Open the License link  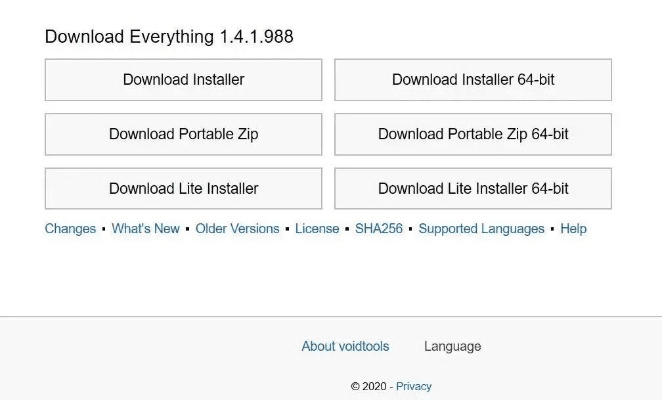[x=317, y=229]
